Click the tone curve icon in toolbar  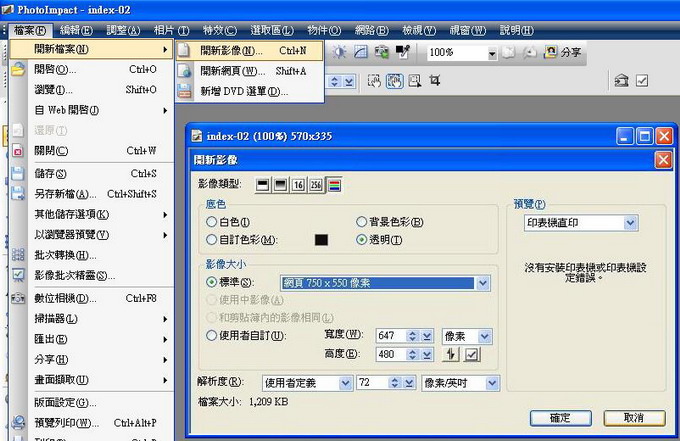coord(361,52)
